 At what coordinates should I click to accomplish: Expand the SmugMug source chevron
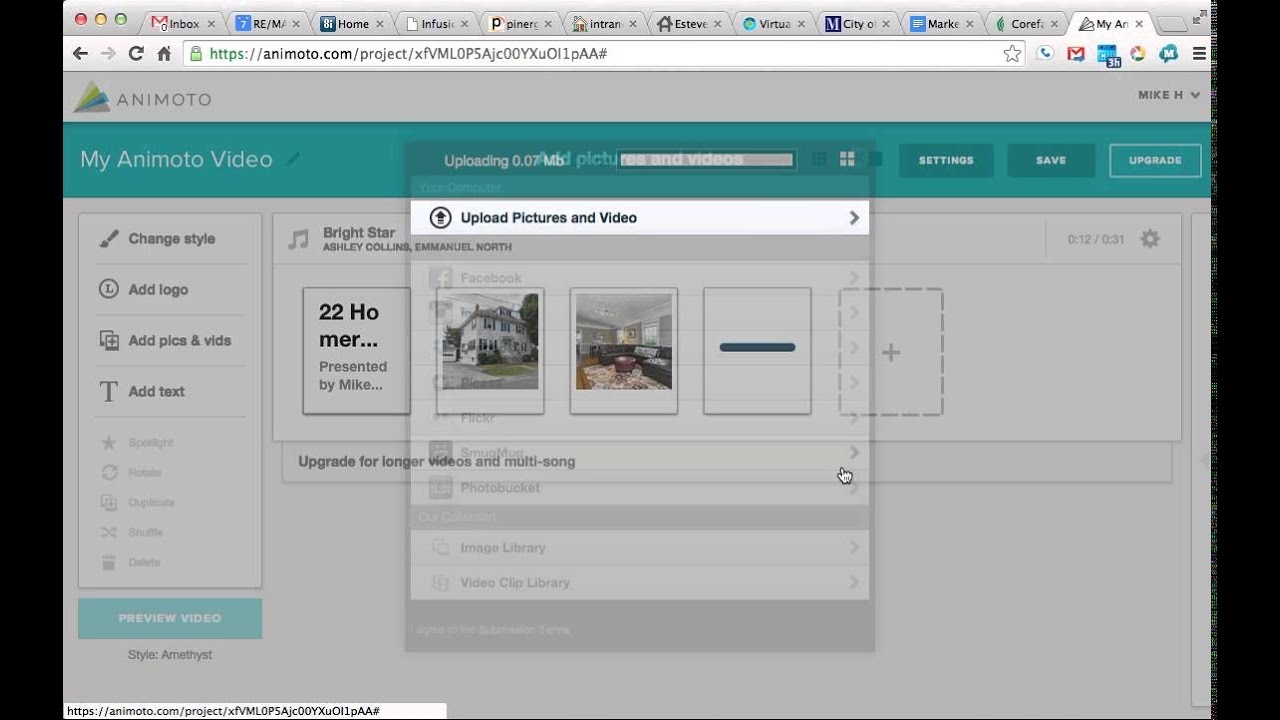tap(854, 453)
